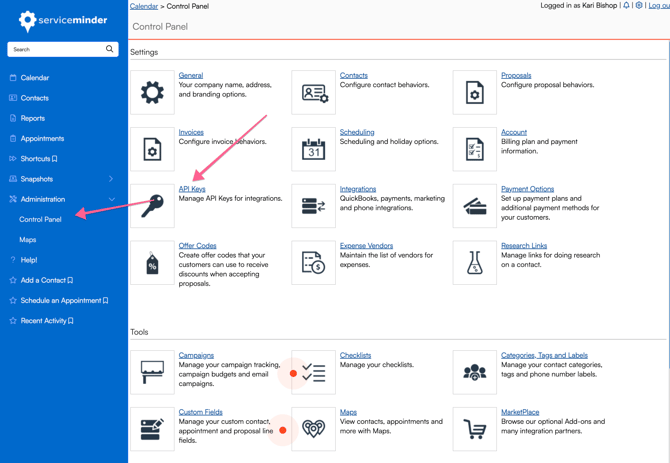Open the General settings link
Screen dimensions: 670x463
191,75
